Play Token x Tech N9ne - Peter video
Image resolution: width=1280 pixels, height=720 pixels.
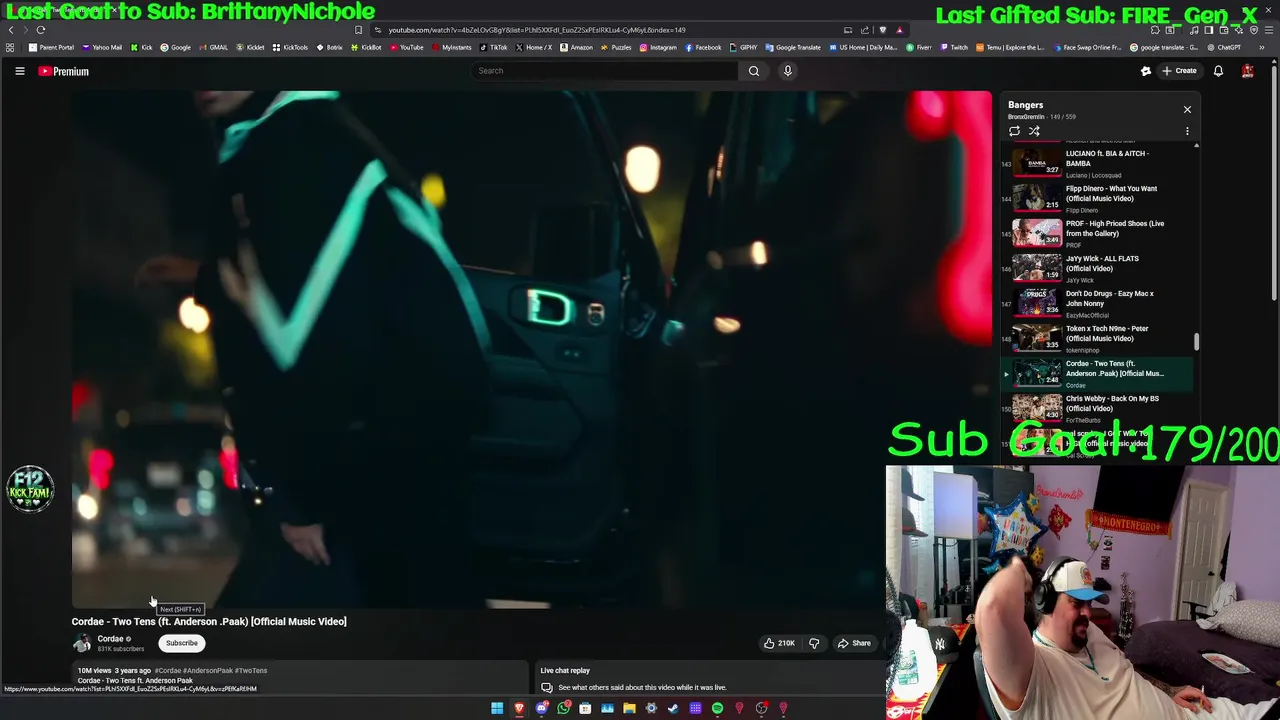(x=1097, y=338)
